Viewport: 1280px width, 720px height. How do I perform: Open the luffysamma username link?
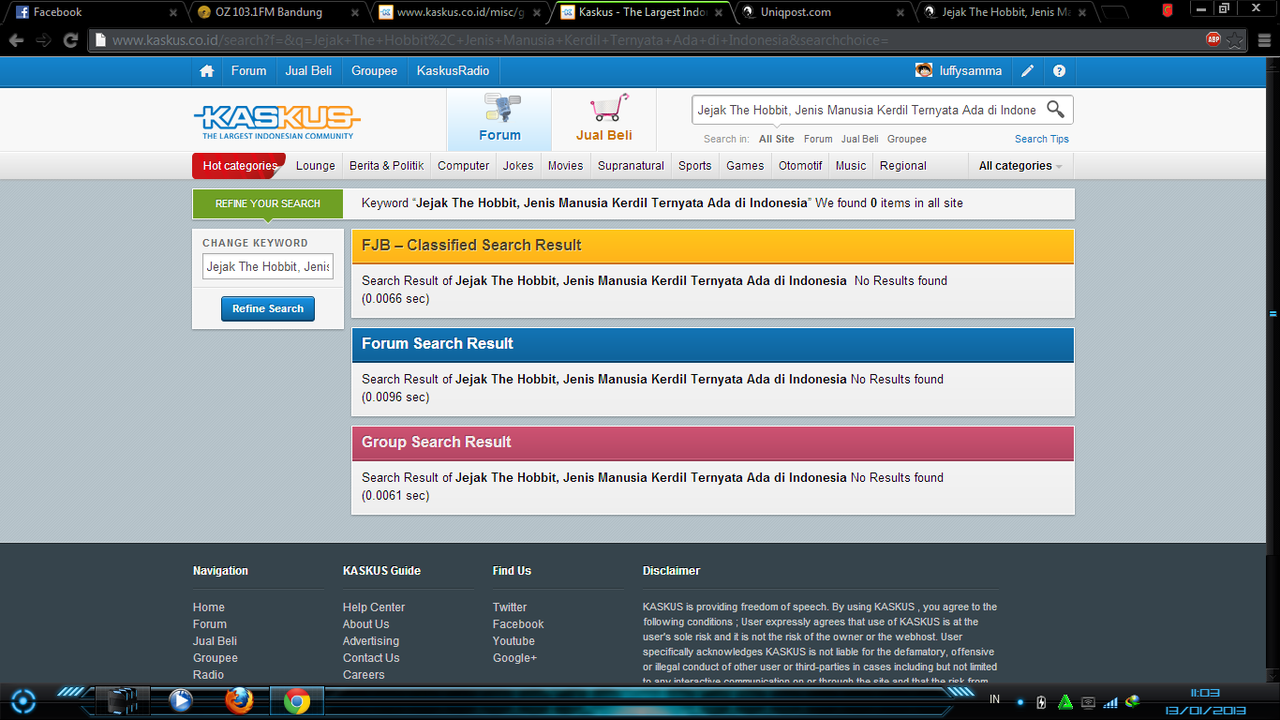tap(971, 71)
